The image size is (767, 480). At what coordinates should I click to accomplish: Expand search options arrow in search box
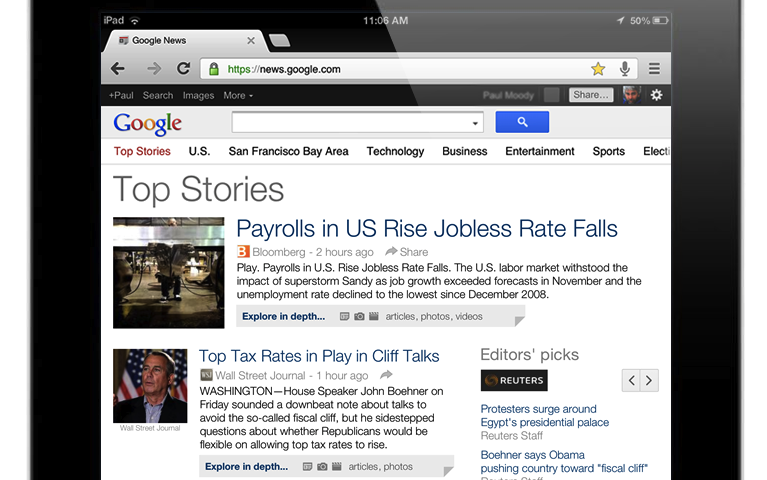475,123
